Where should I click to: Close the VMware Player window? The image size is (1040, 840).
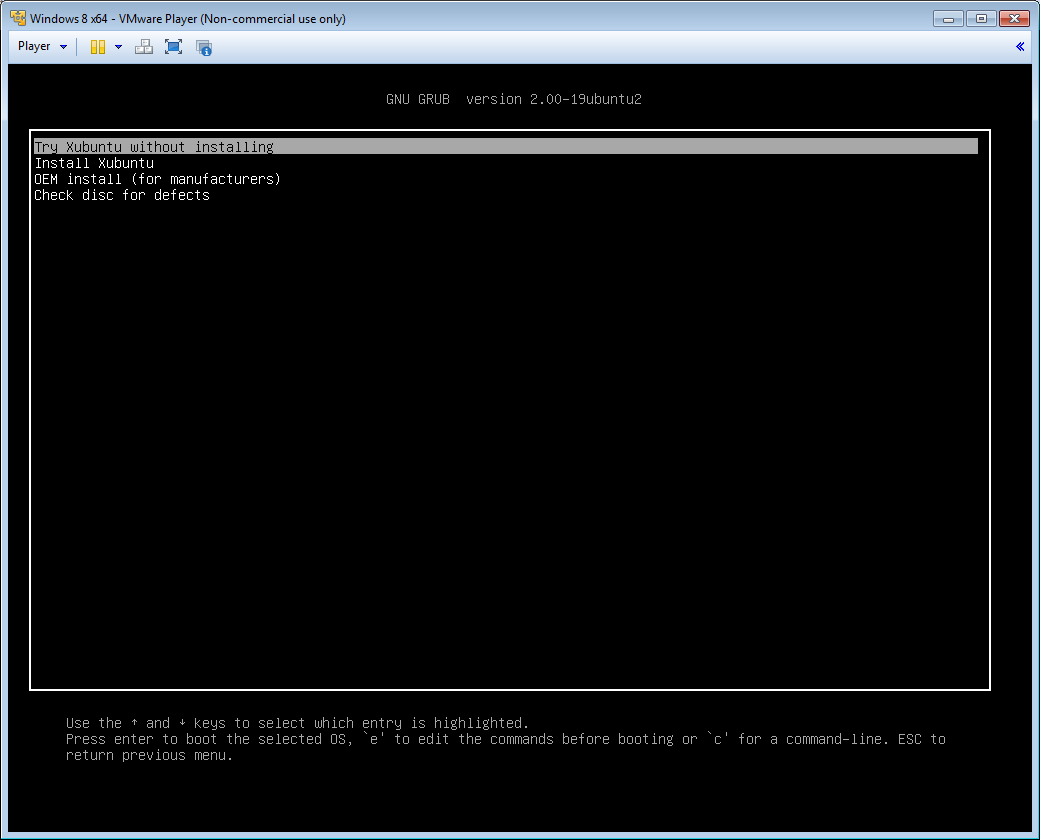point(1014,19)
